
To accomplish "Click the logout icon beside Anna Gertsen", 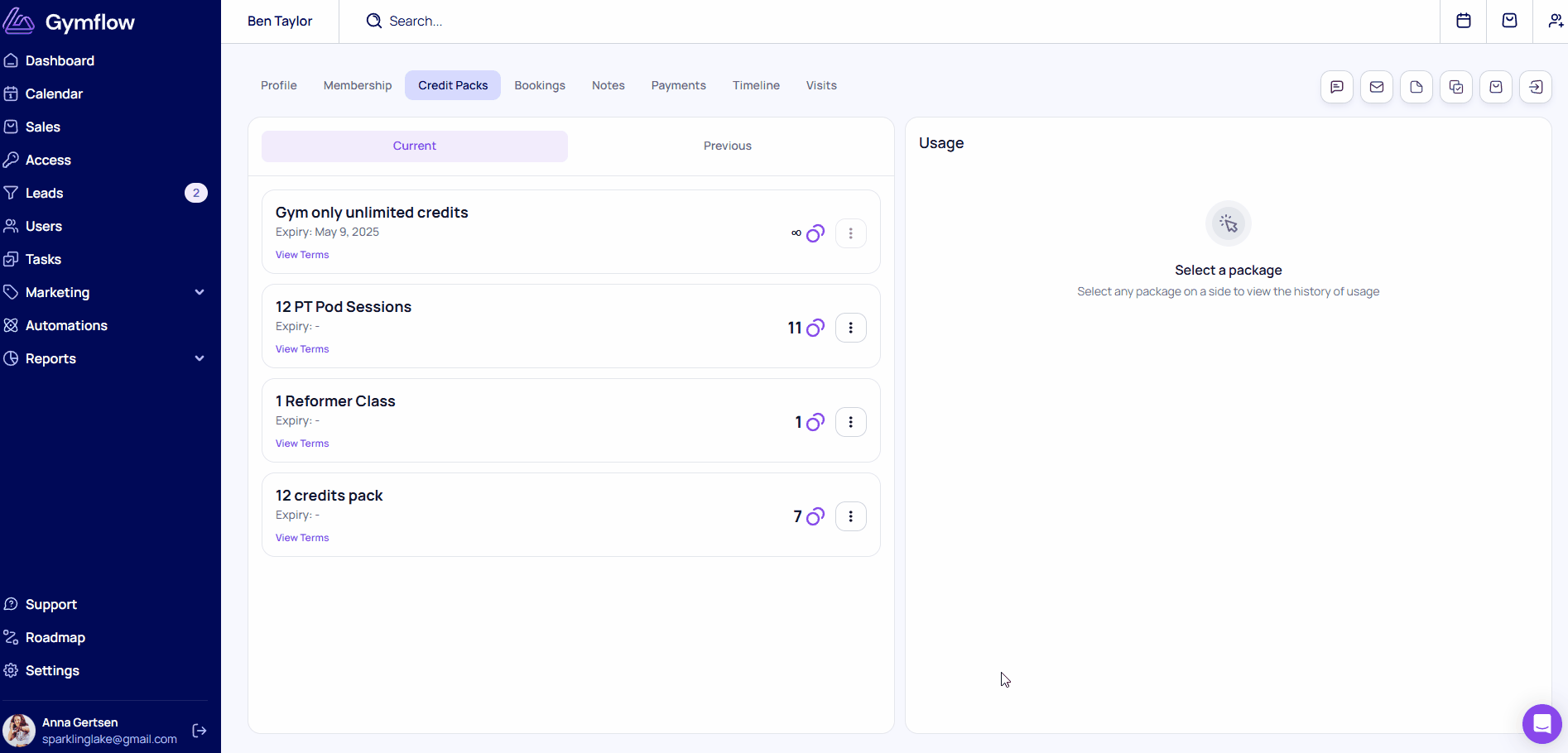I will [200, 730].
